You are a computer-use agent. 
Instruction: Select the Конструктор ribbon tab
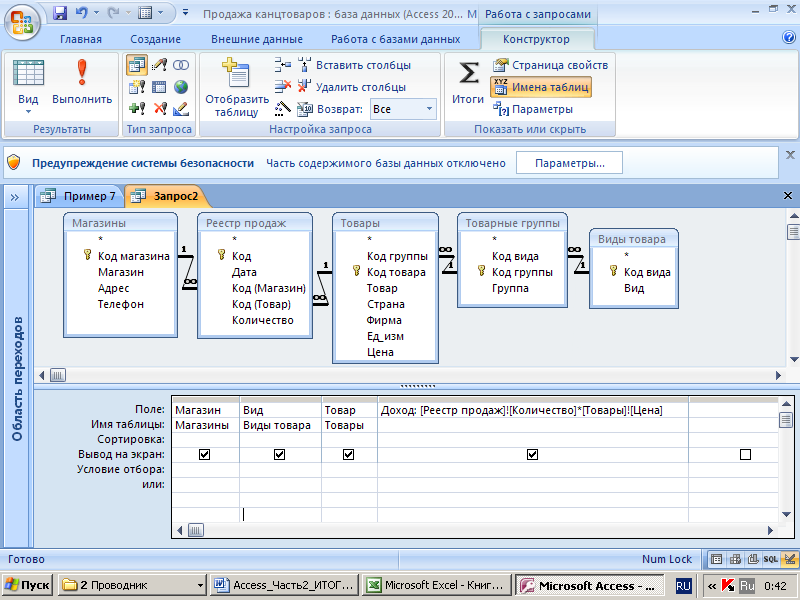(536, 39)
